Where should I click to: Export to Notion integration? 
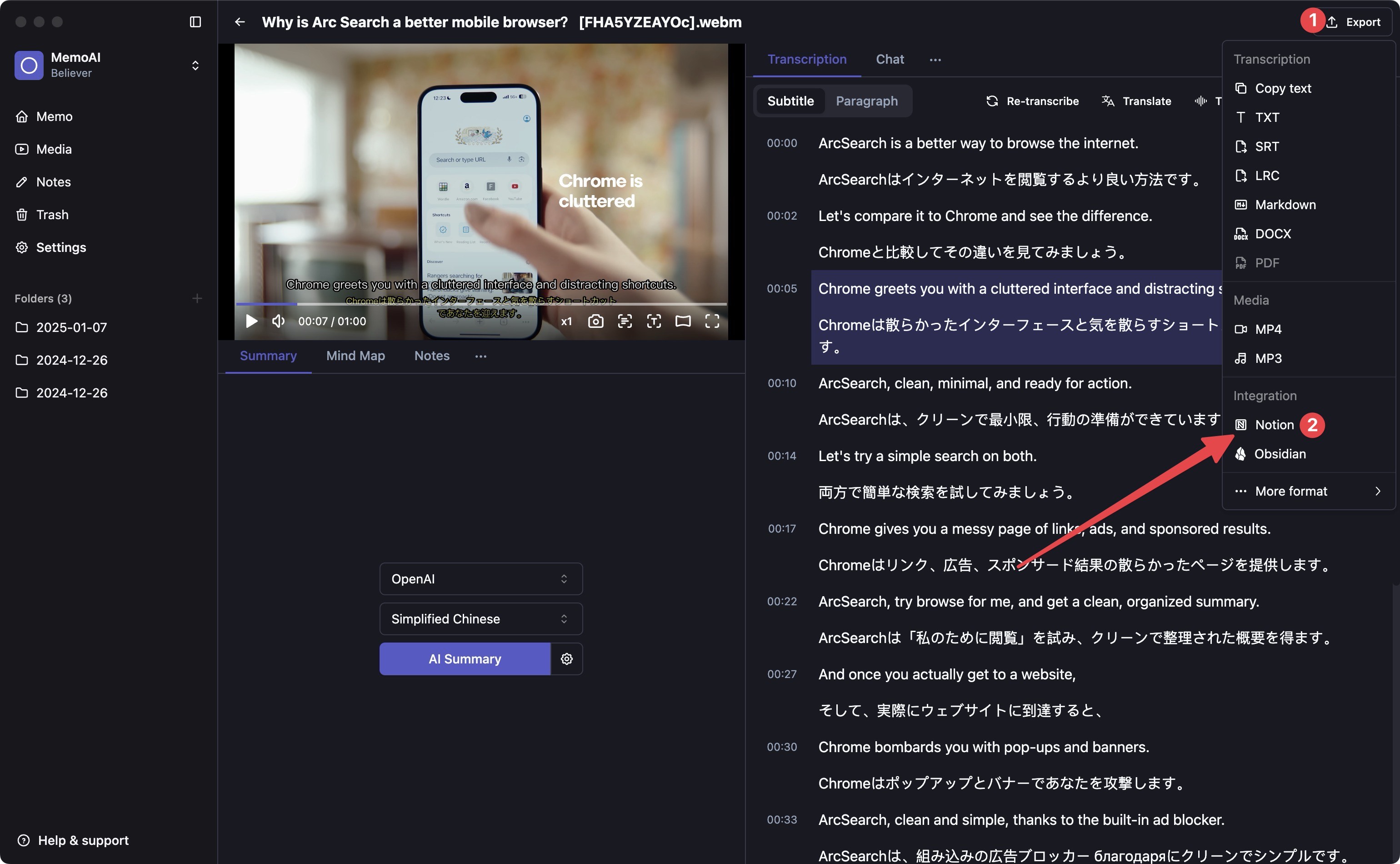coord(1309,425)
